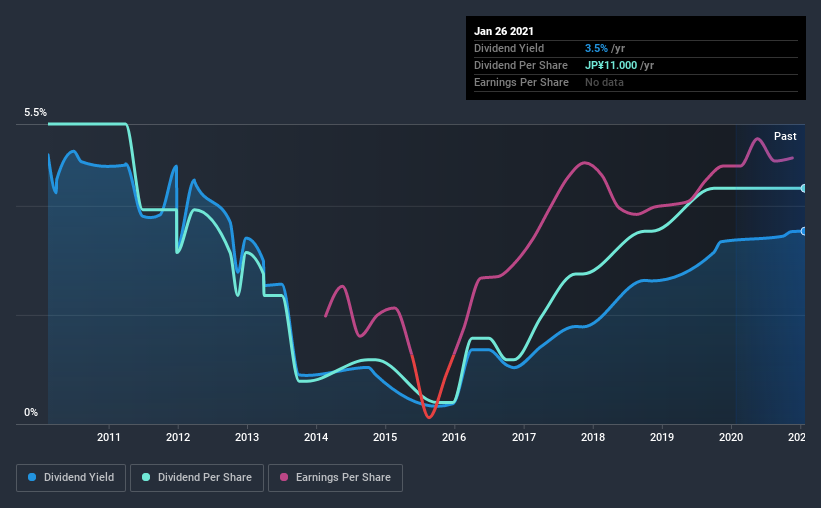Click the pink Earnings Per Share legend dot
This screenshot has width=821, height=508.
[x=284, y=477]
